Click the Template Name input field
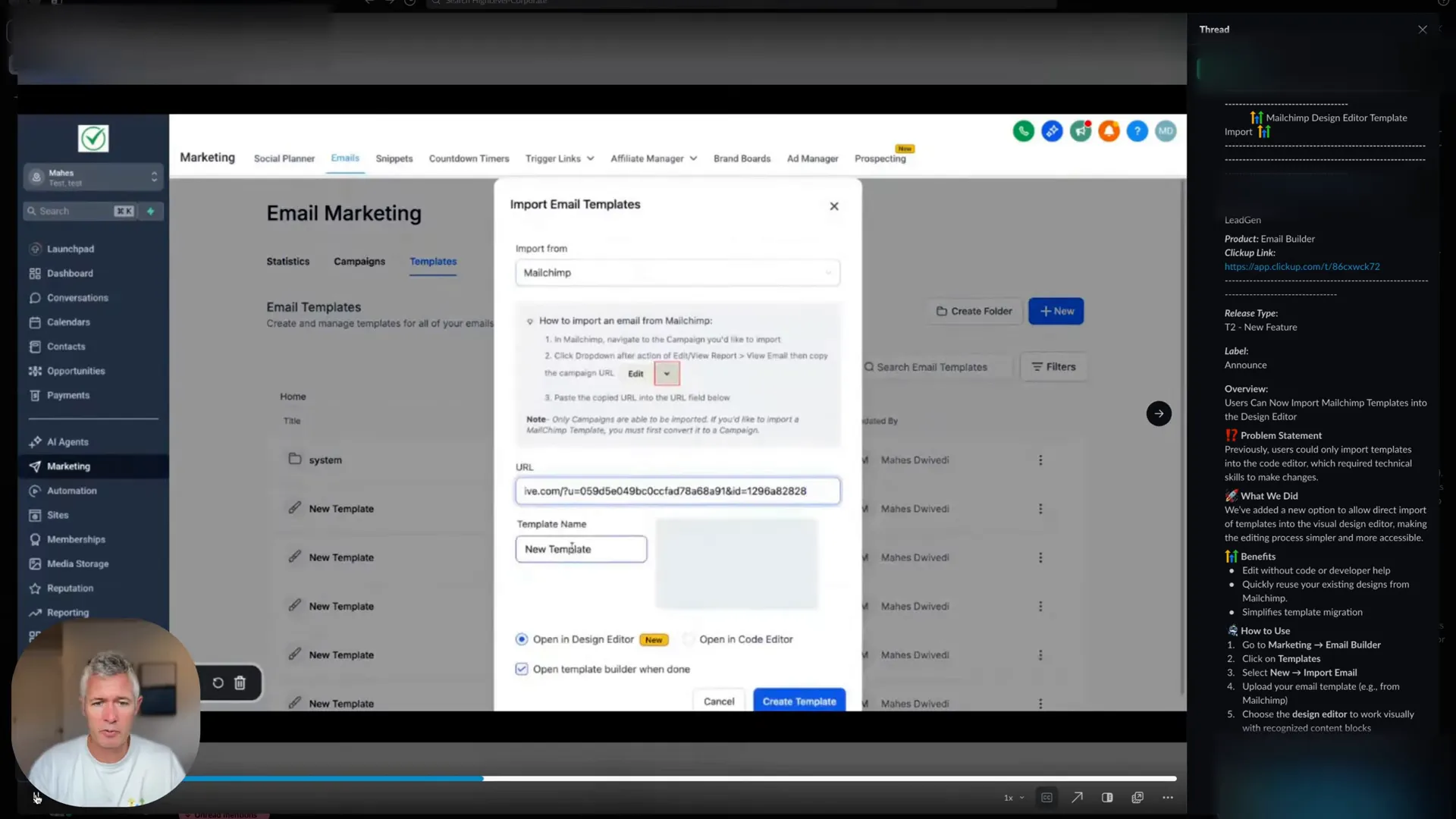 click(x=581, y=549)
